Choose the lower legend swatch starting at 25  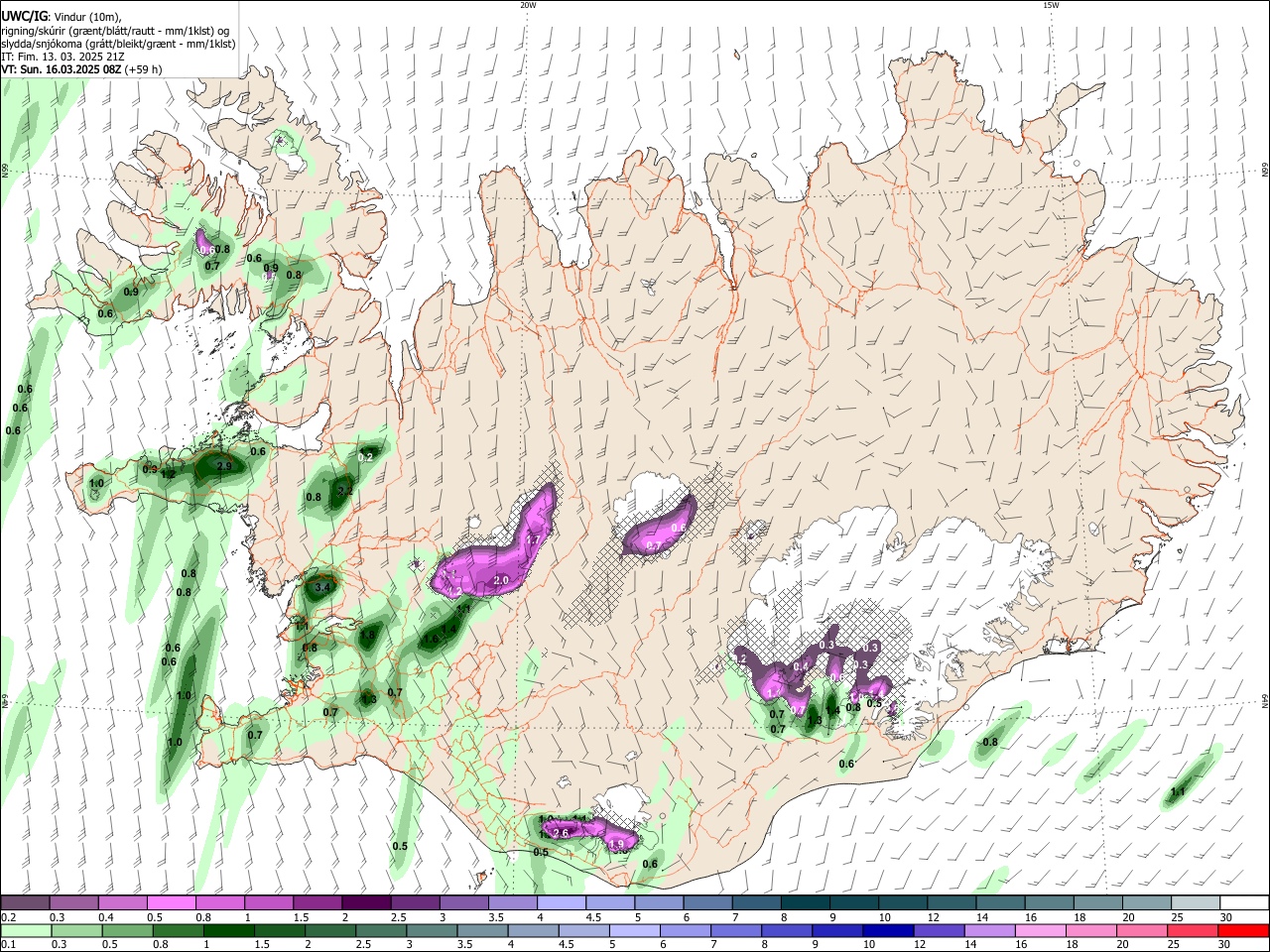(x=1192, y=931)
